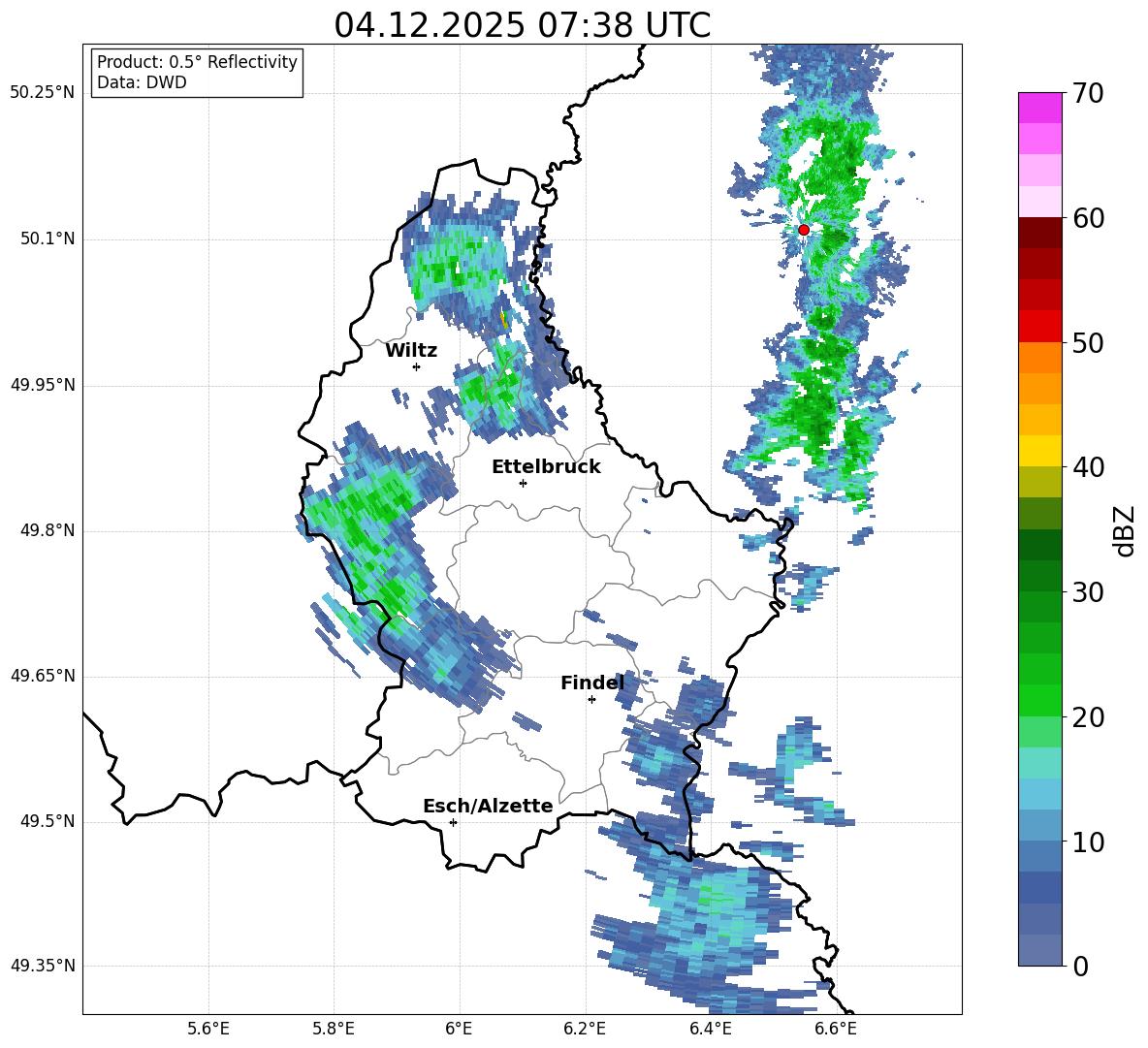Click the Ettelbruck city label
Screen dimensions: 1148x1048
tap(546, 467)
